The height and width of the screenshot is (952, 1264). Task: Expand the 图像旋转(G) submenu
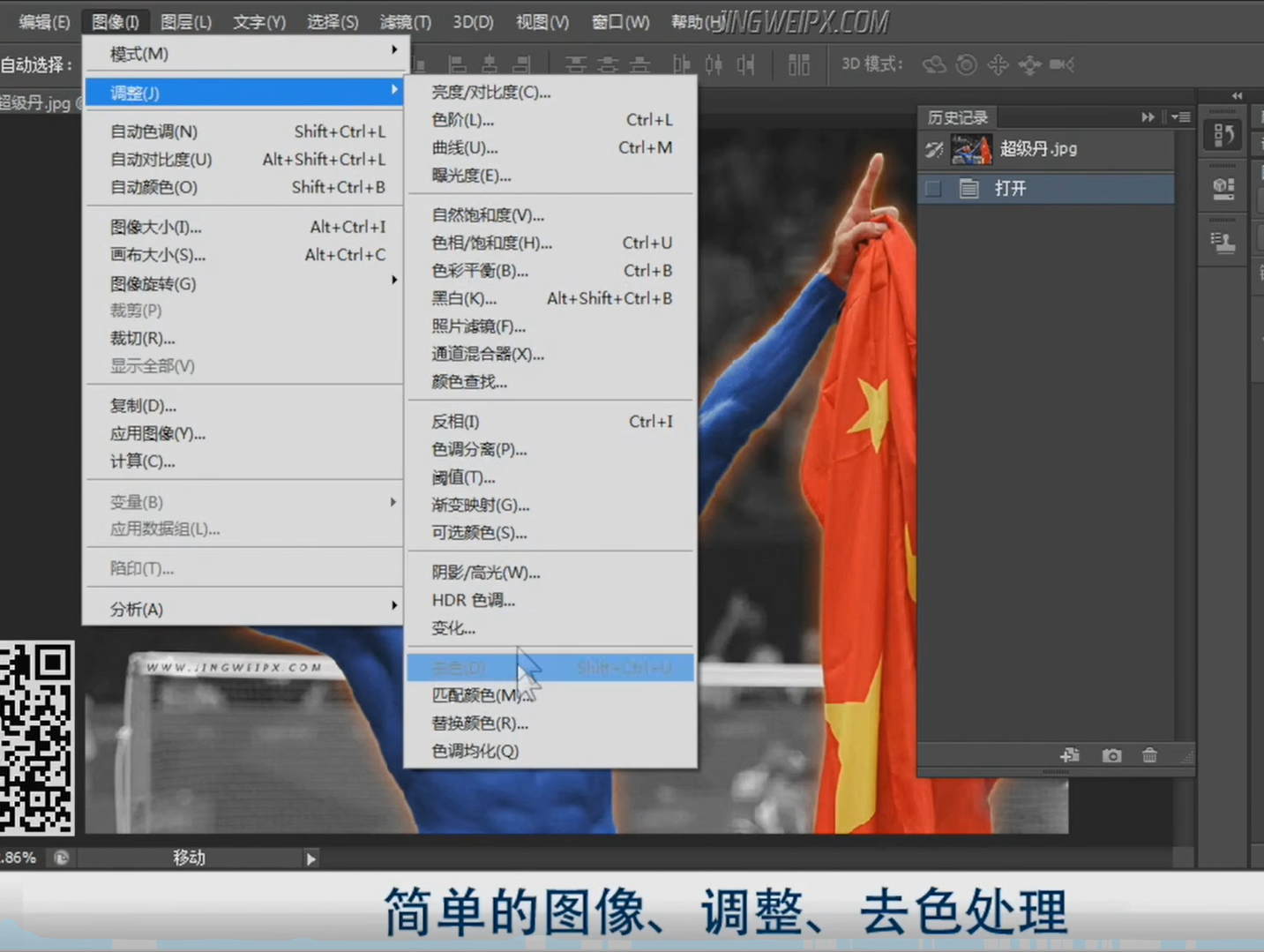244,283
